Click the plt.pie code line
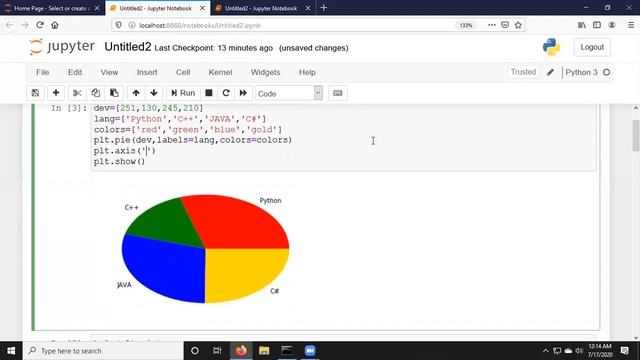 pos(193,140)
